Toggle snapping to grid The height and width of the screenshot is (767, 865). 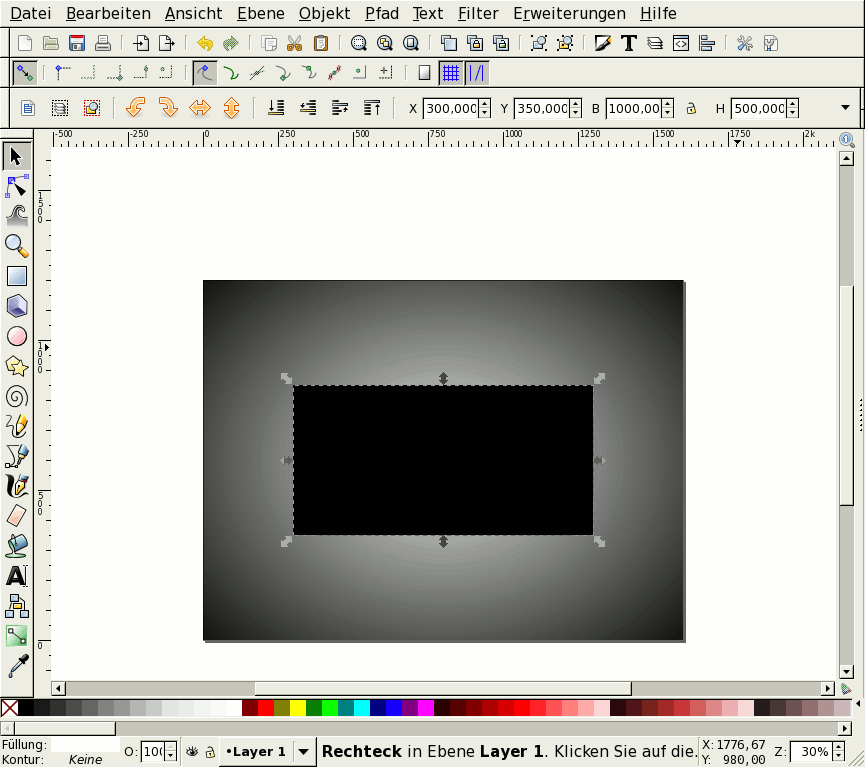[451, 73]
